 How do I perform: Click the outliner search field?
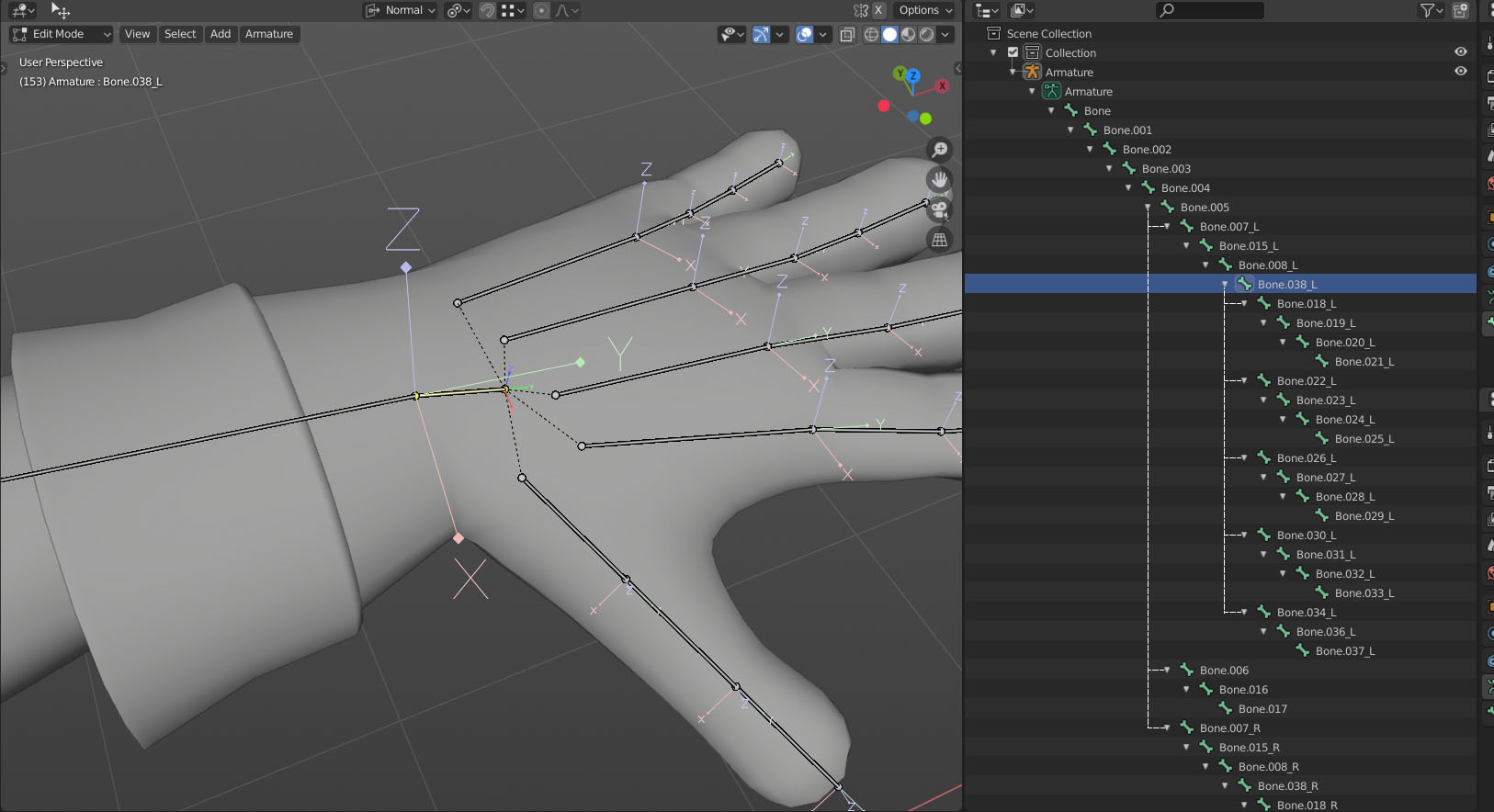(1209, 10)
